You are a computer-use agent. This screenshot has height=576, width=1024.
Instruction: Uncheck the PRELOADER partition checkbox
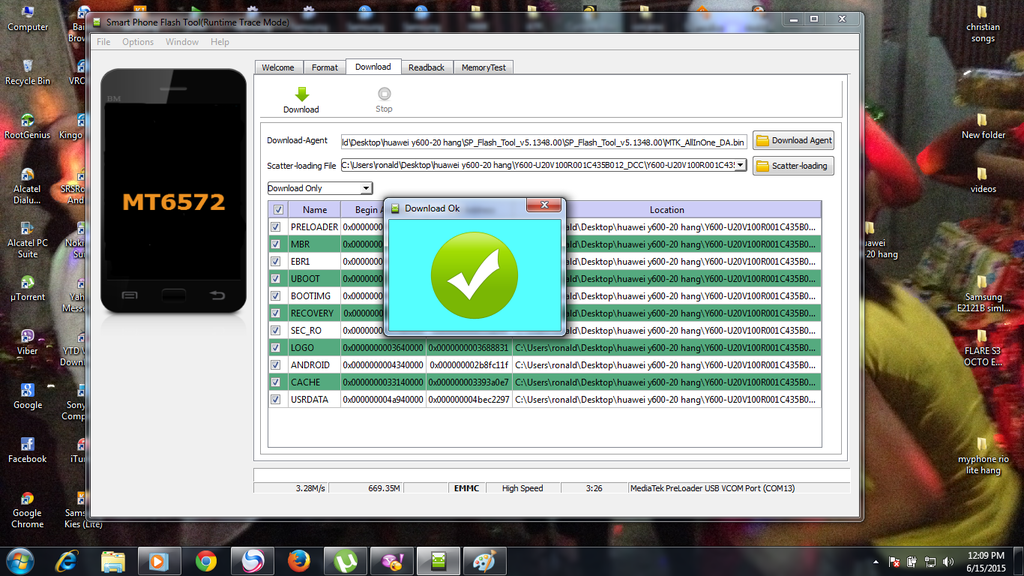pyautogui.click(x=276, y=227)
